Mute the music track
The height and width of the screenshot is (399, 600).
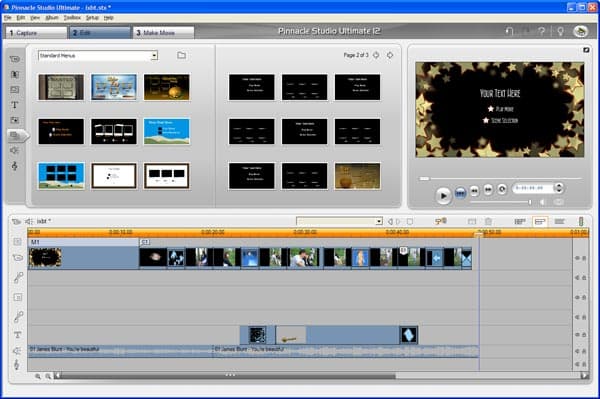(577, 364)
